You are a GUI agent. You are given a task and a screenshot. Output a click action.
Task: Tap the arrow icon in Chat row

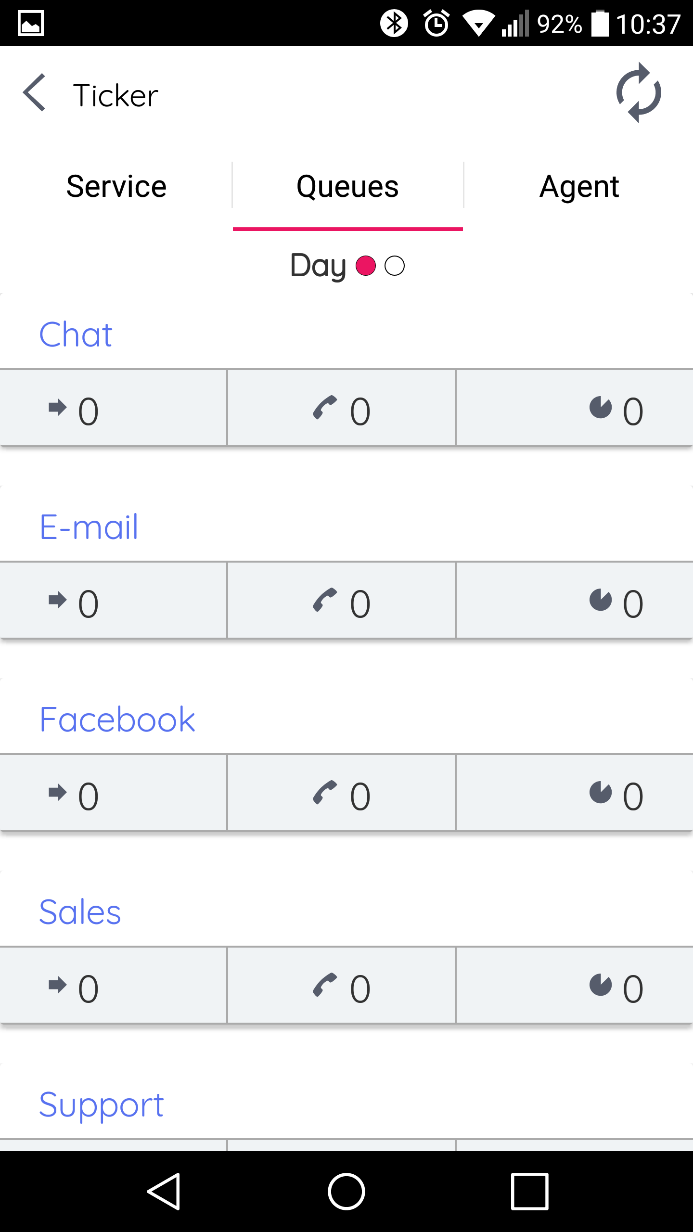coord(58,407)
